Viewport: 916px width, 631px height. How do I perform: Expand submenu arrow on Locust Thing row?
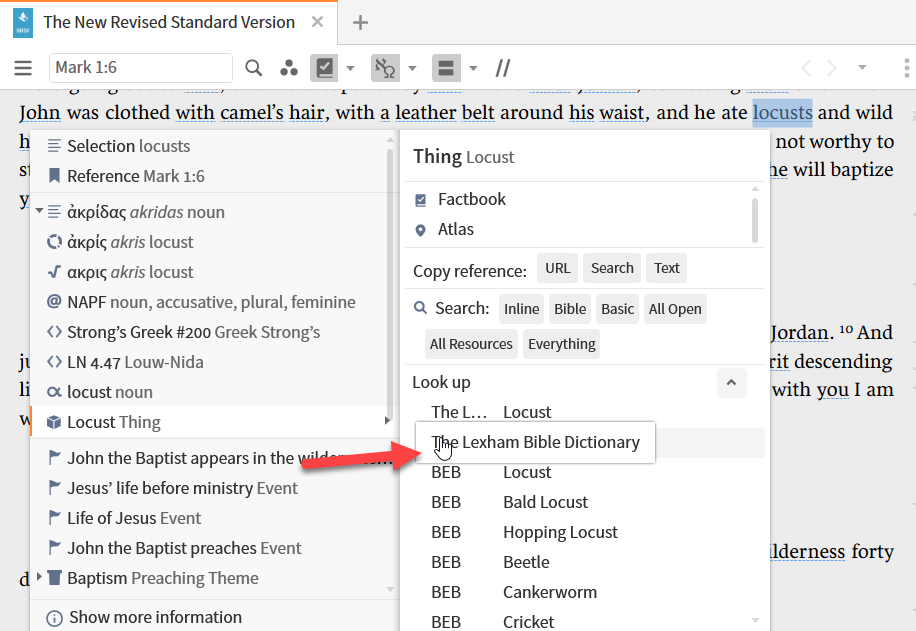[387, 421]
